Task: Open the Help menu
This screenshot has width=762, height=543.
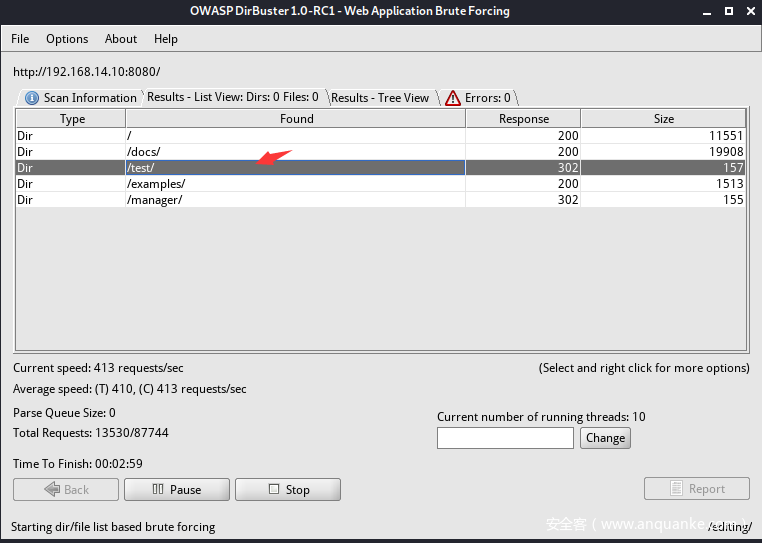Action: pyautogui.click(x=166, y=39)
